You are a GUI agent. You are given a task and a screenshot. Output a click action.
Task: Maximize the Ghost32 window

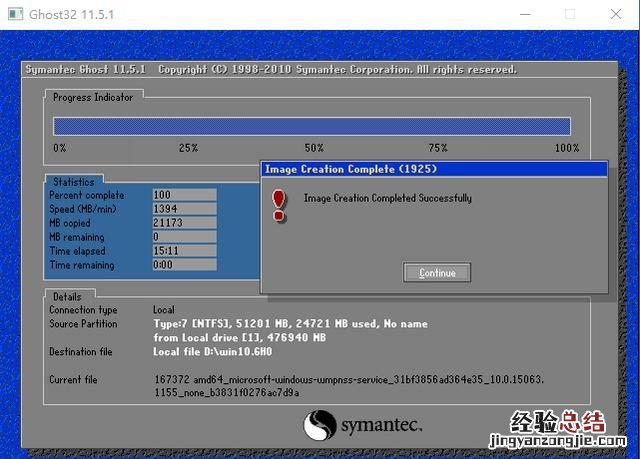(x=570, y=15)
